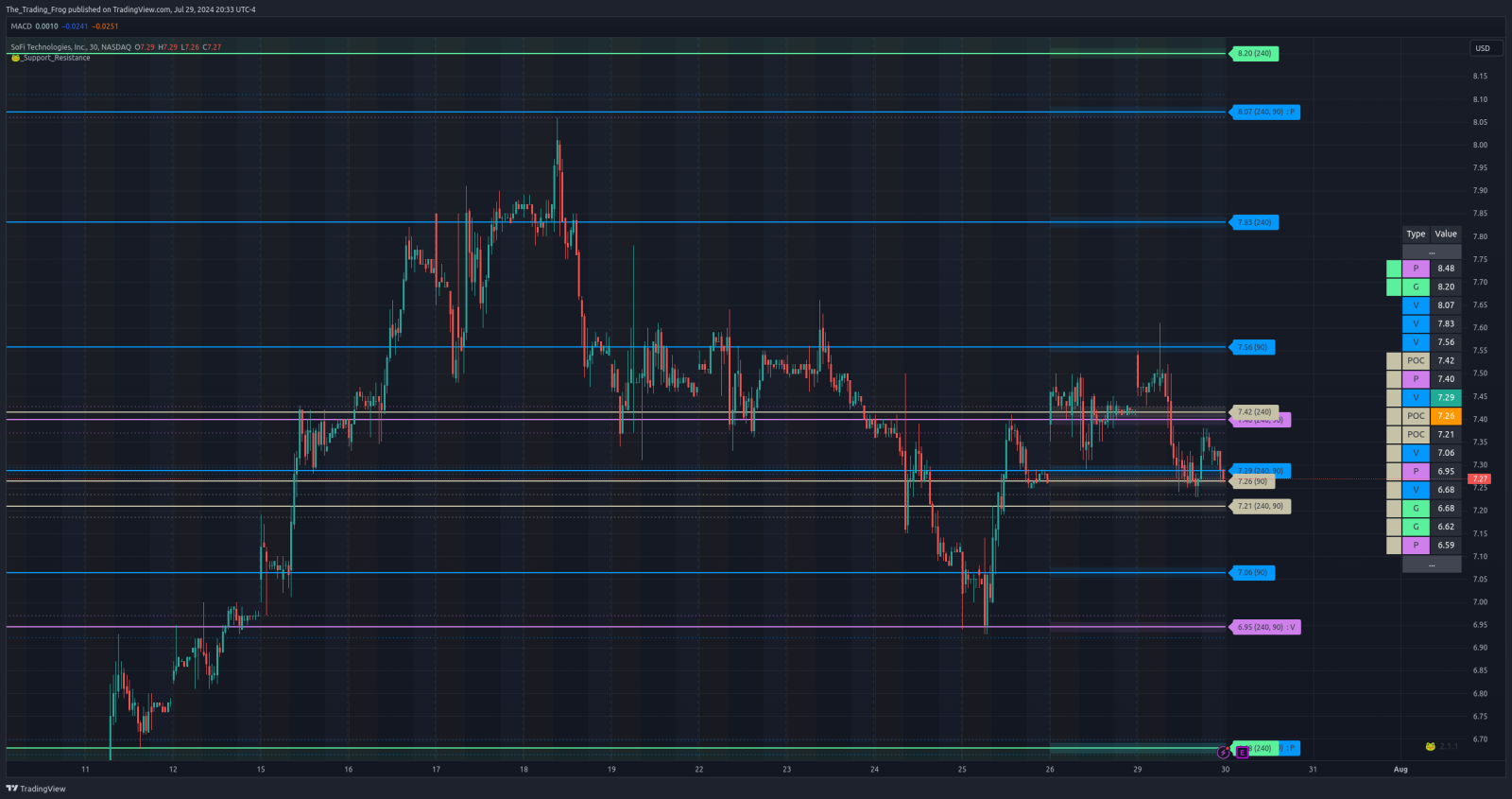Expand the bottom ellipsis row of table
Image resolution: width=1512 pixels, height=799 pixels.
[1432, 565]
